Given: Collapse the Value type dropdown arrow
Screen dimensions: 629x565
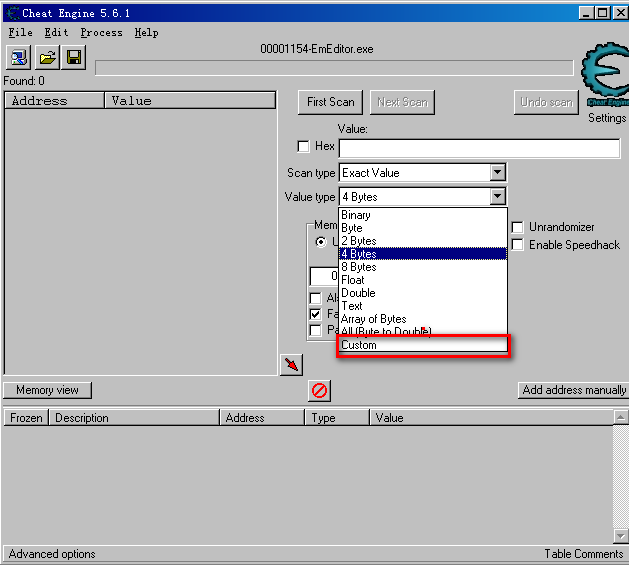Looking at the screenshot, I should [497, 197].
